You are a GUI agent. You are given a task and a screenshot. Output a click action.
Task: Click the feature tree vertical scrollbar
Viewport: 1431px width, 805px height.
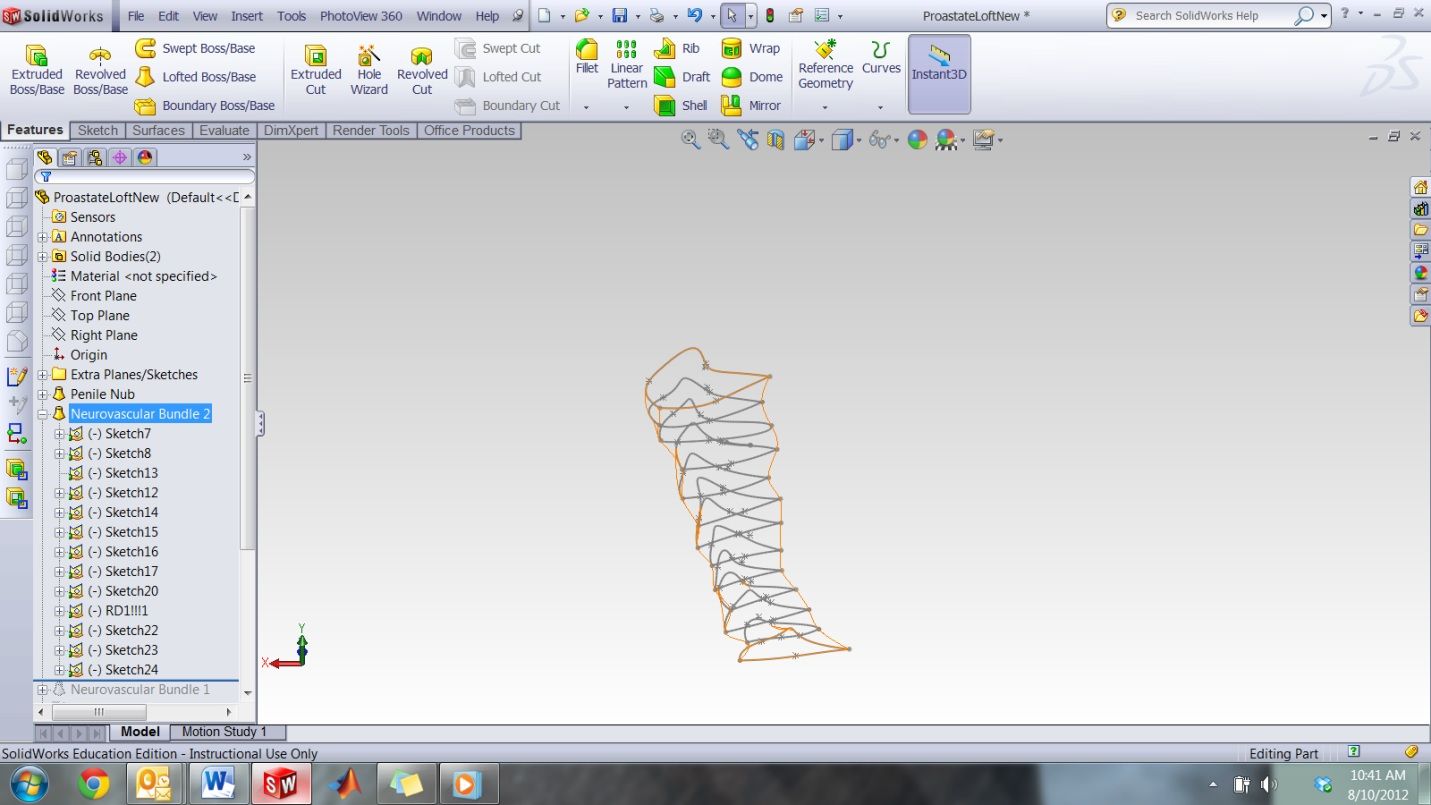point(247,377)
